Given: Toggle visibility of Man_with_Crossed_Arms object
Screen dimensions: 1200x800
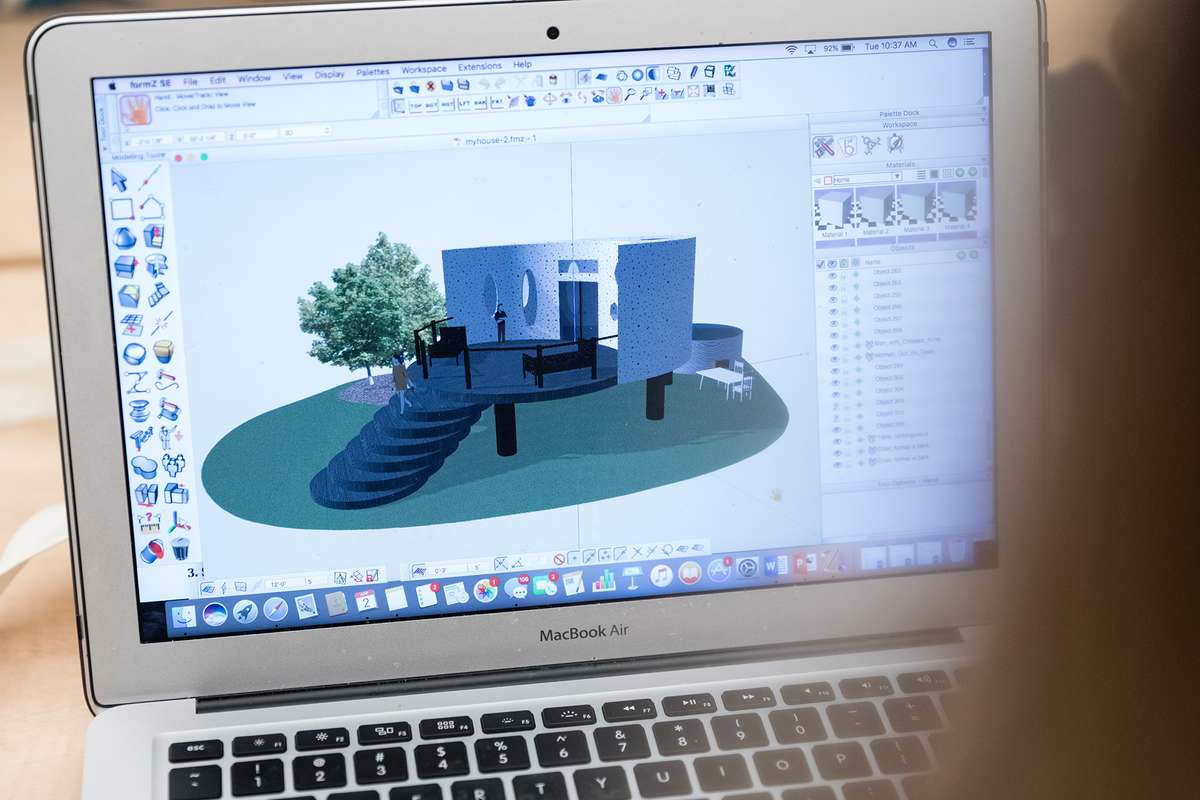Looking at the screenshot, I should 836,347.
